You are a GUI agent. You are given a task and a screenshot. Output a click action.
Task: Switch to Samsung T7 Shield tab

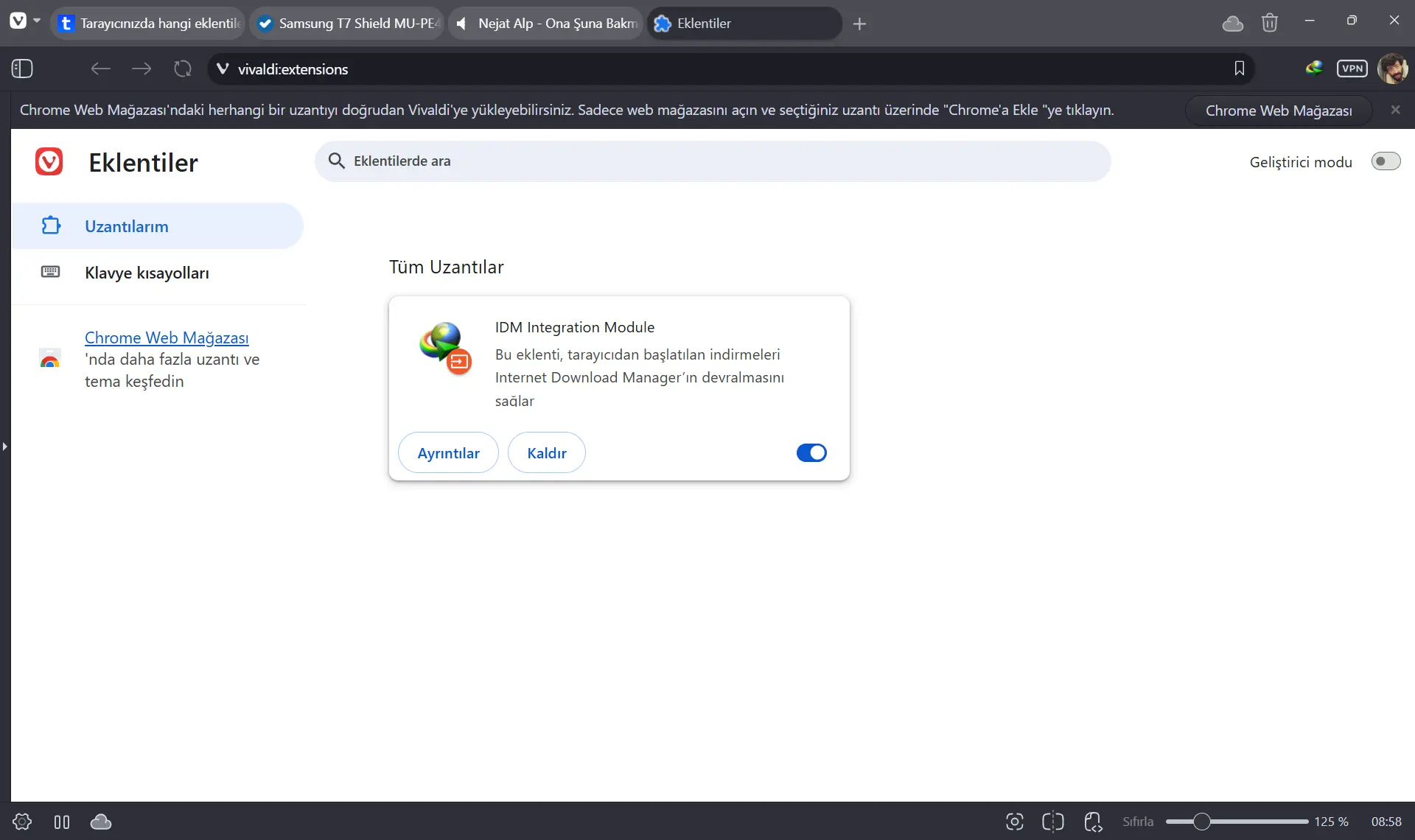pos(348,24)
